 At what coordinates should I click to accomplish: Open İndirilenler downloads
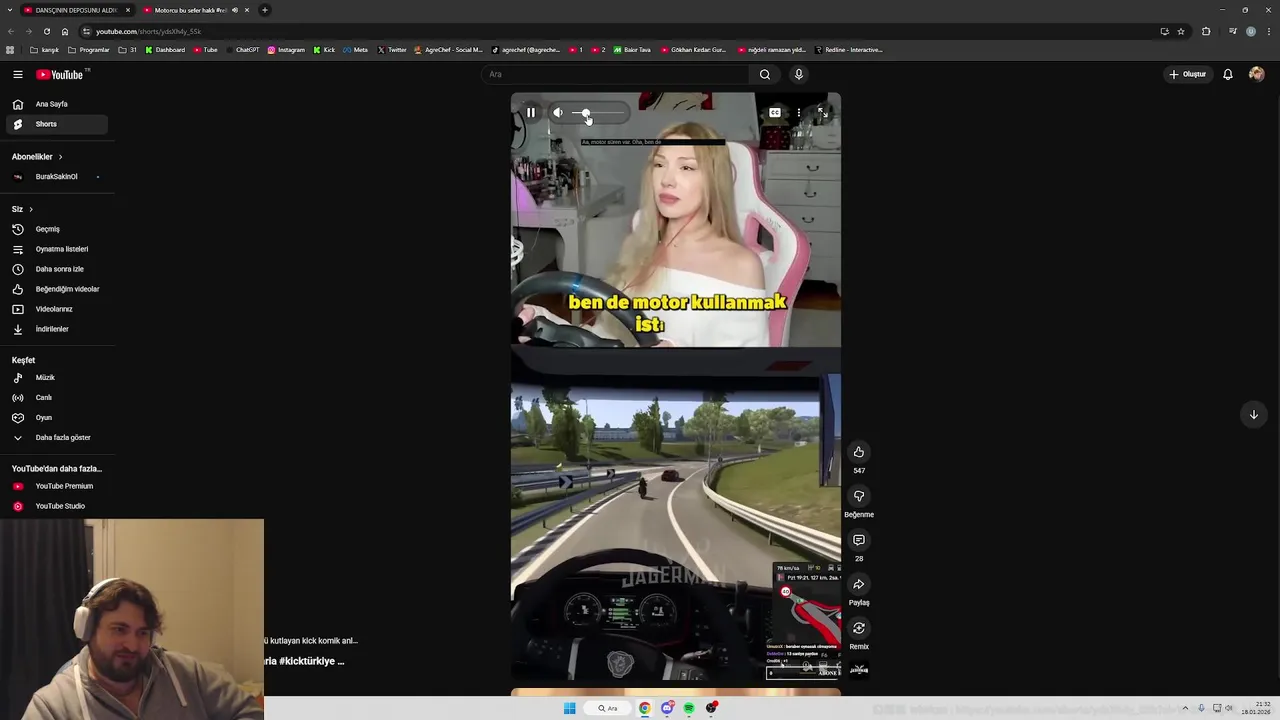(x=56, y=329)
